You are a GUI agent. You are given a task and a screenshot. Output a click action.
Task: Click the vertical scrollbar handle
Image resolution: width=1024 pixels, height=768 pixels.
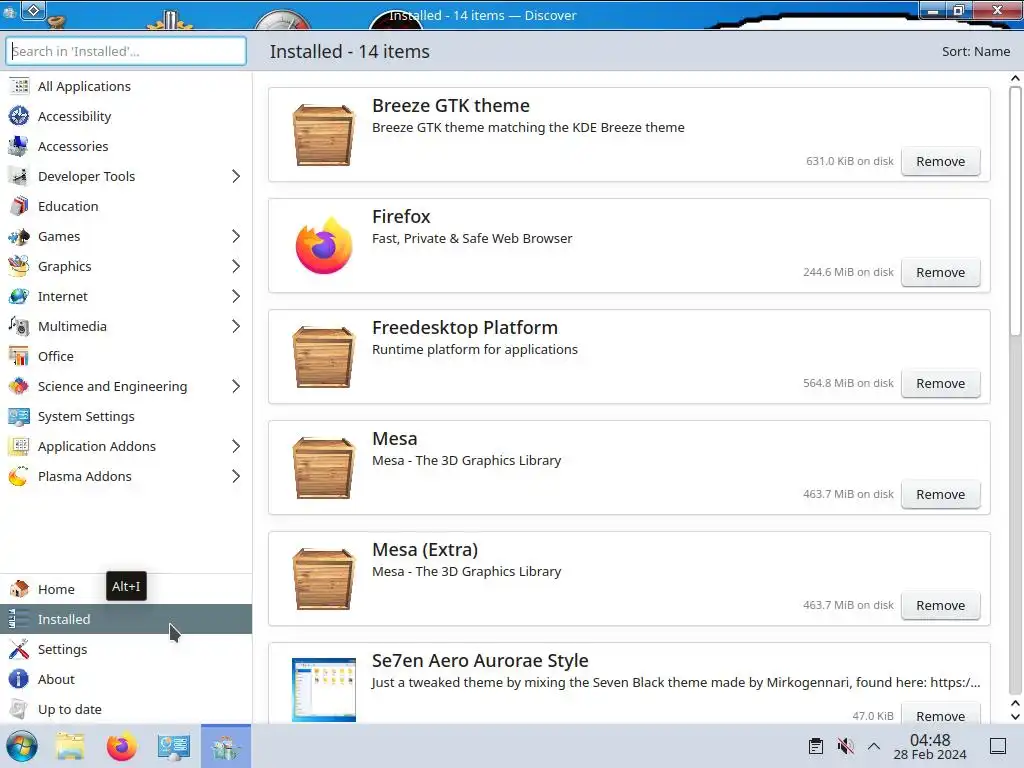tap(1015, 212)
